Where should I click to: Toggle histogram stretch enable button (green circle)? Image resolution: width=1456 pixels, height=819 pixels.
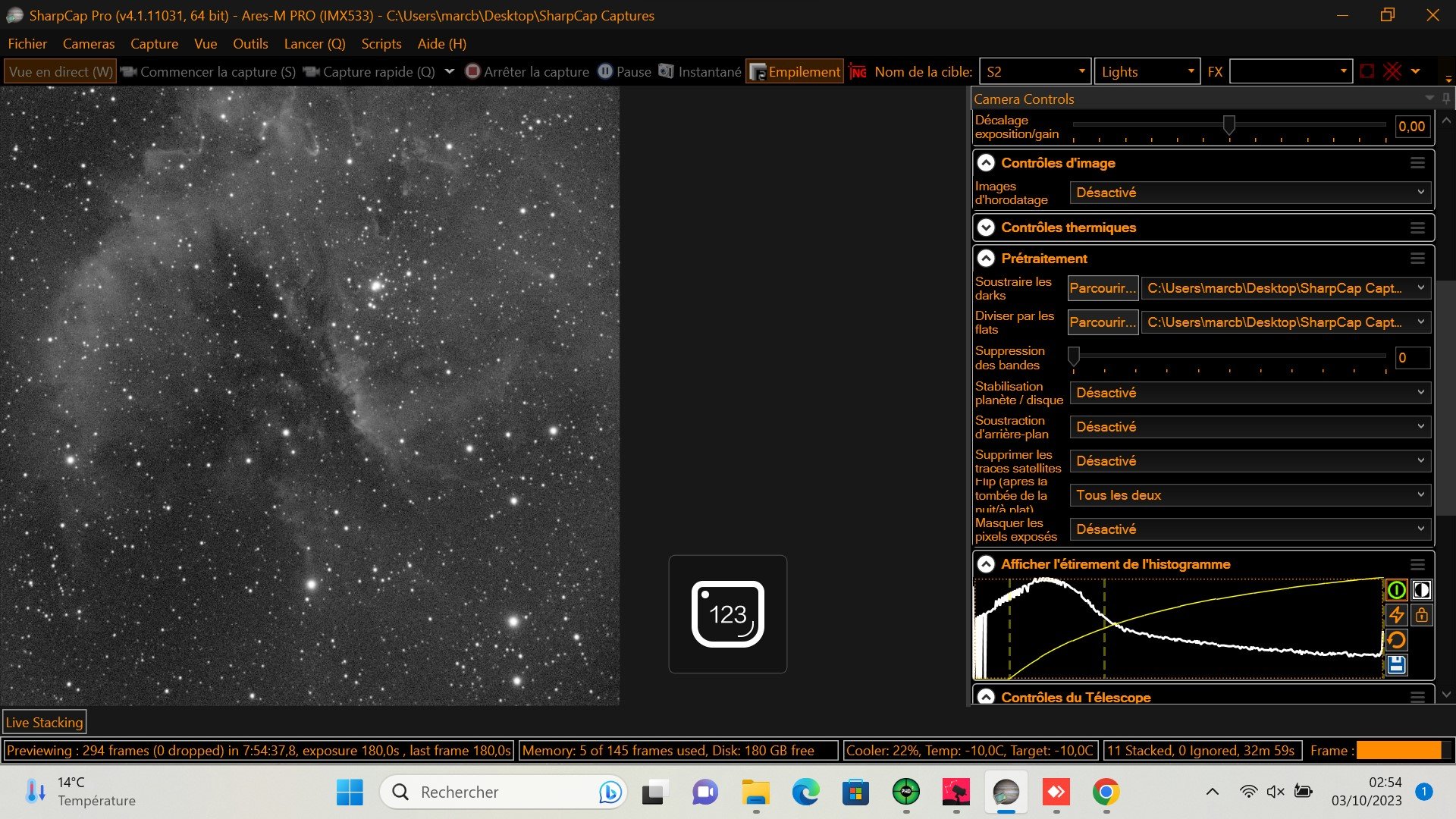1396,589
